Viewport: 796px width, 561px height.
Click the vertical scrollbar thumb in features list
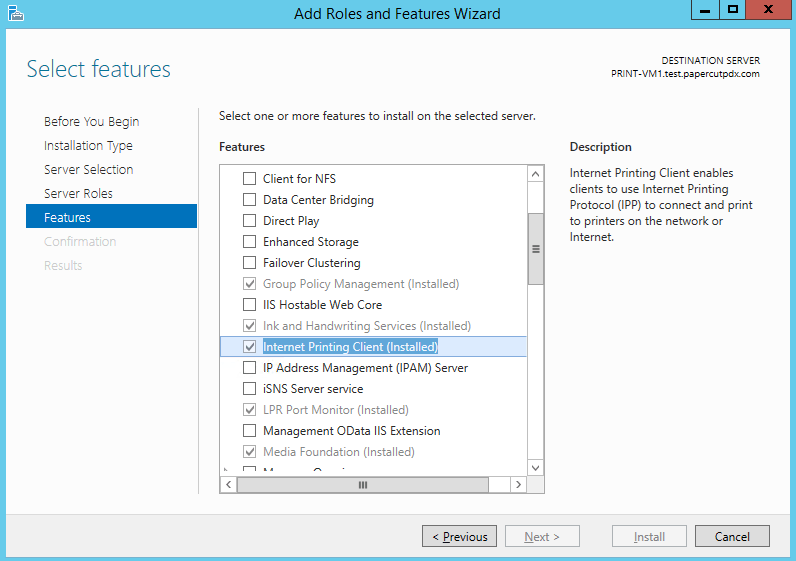click(x=536, y=249)
